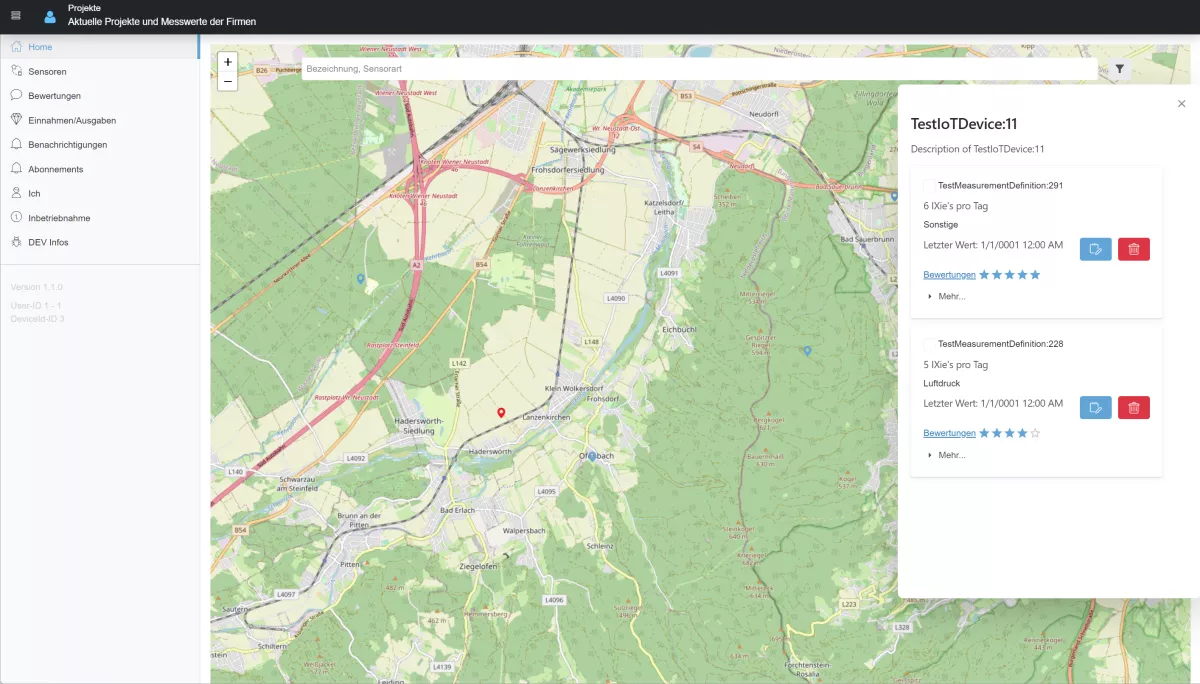Open Benachrichtigungen in the sidebar

pyautogui.click(x=67, y=145)
